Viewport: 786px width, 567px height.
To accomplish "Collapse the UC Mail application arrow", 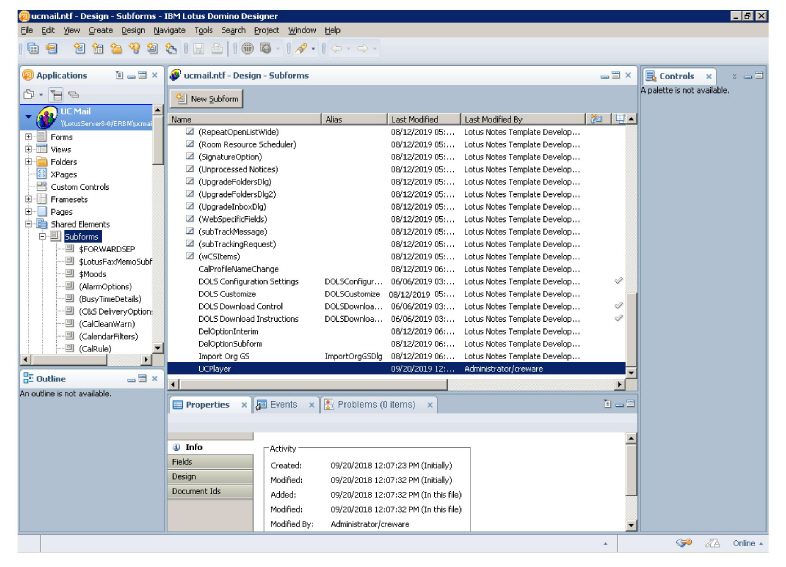I will point(29,116).
